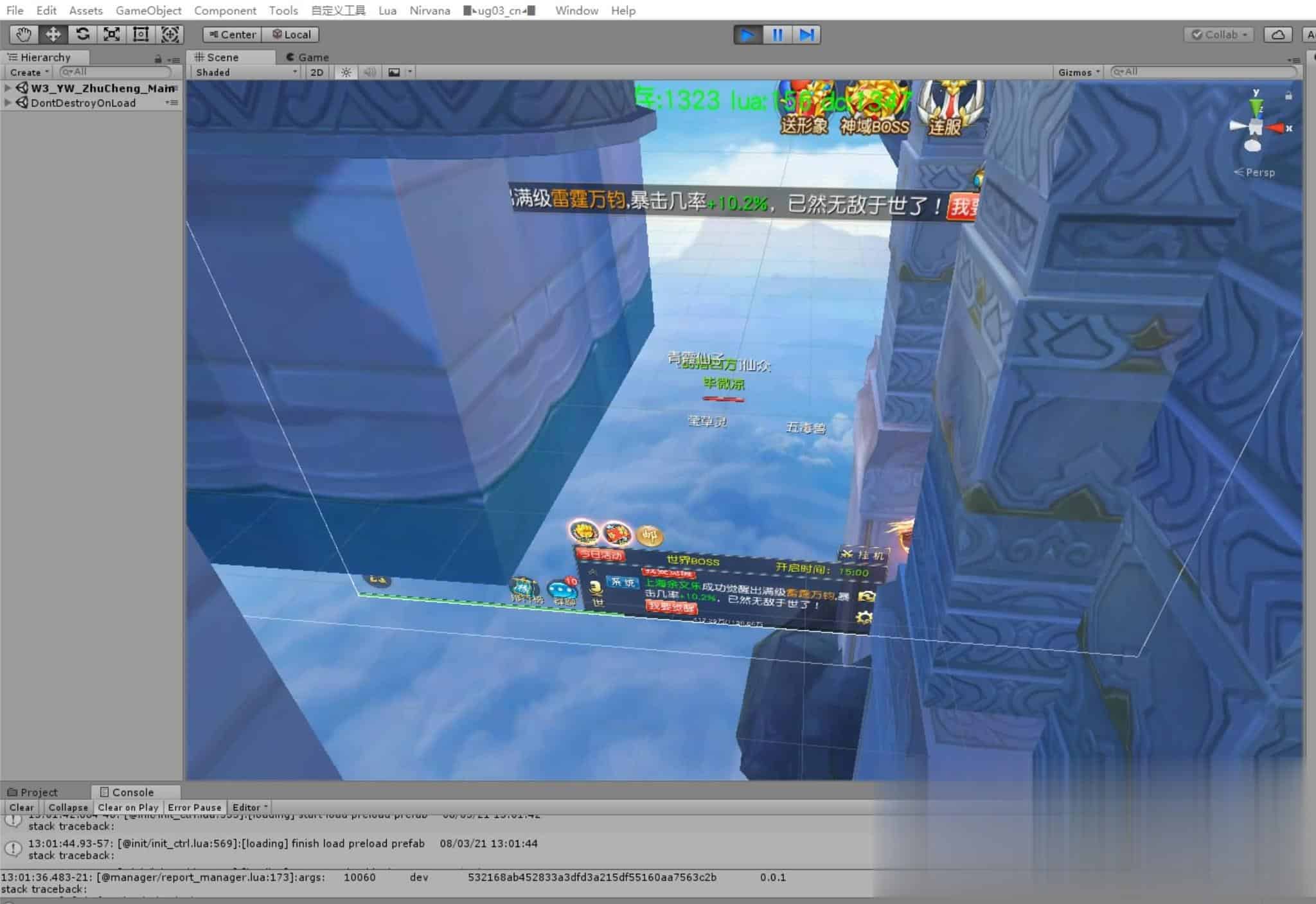Click the info icon of the 13:01:44 log entry
This screenshot has width=1316, height=904.
click(x=13, y=849)
